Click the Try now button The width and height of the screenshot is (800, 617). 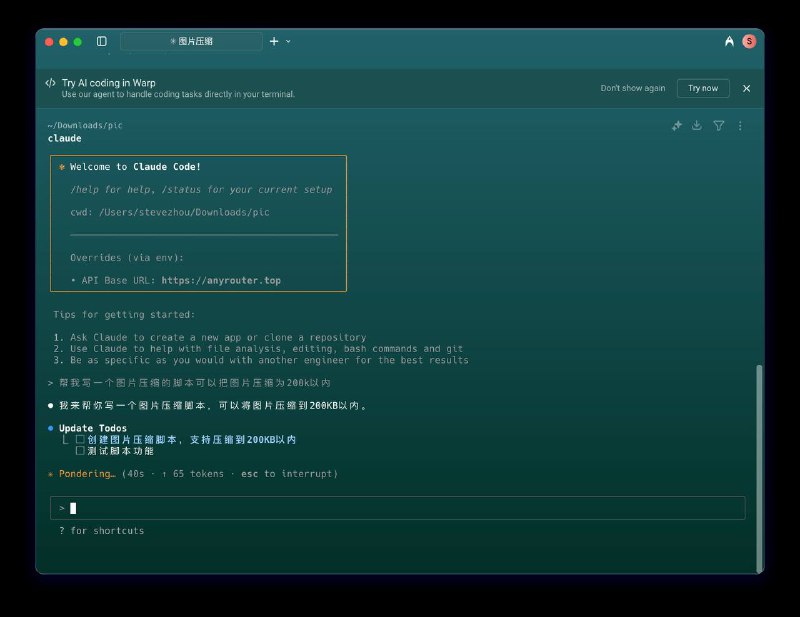[703, 88]
